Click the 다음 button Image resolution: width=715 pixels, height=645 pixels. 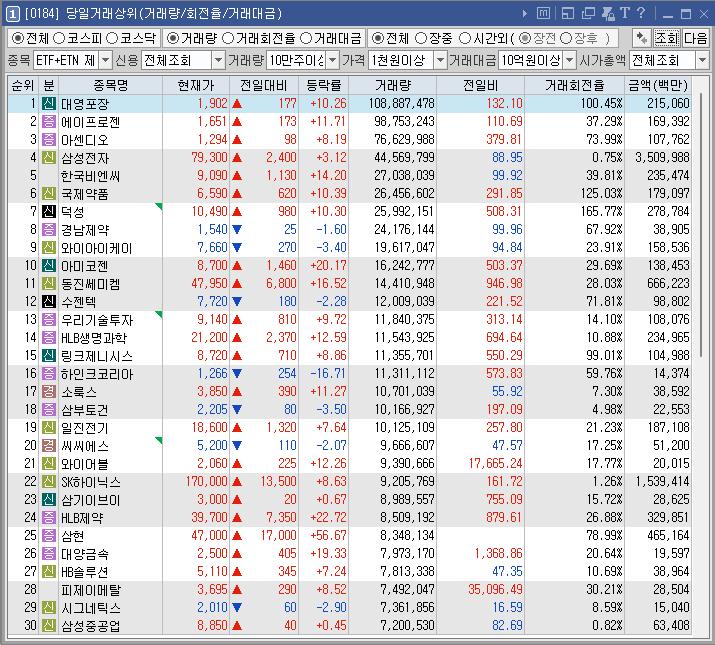point(695,38)
